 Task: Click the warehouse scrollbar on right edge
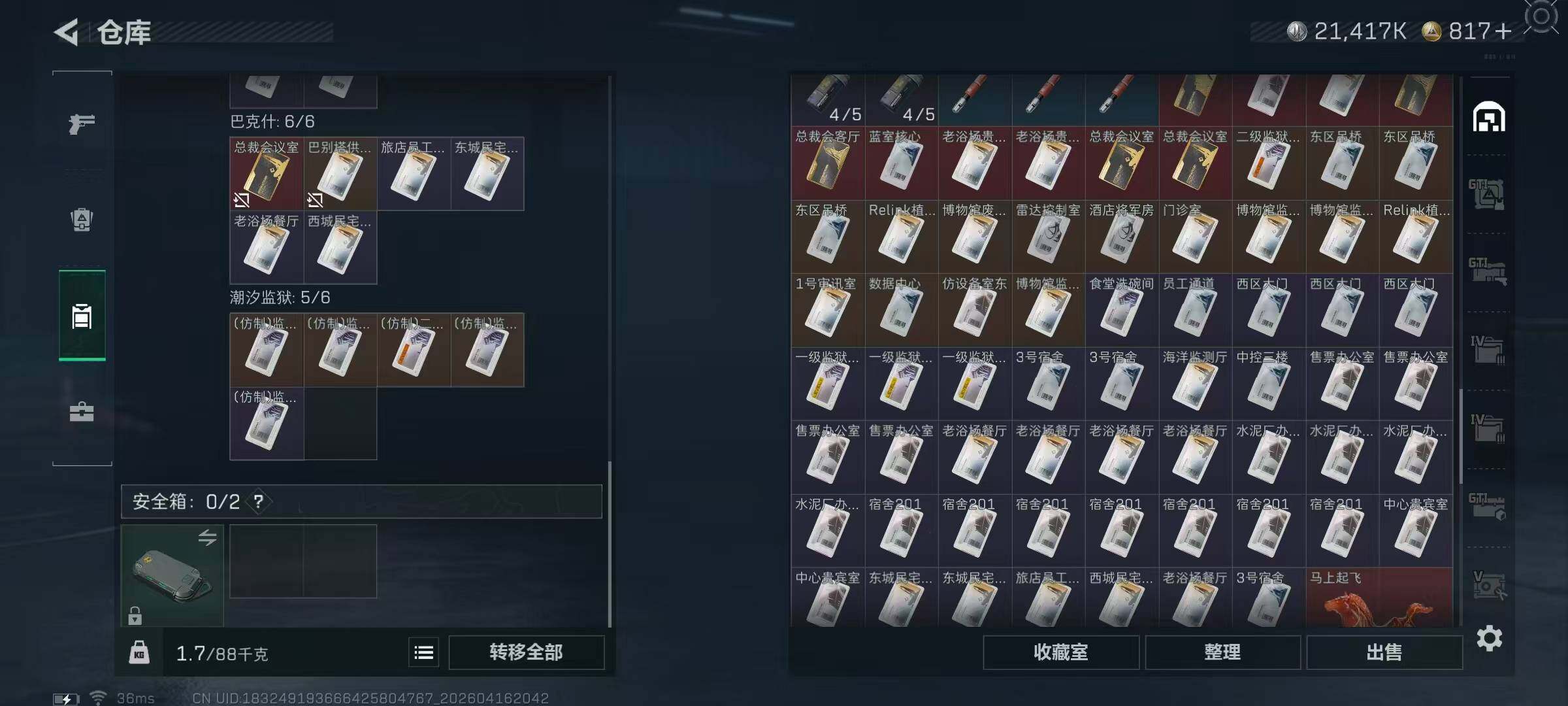point(1461,436)
